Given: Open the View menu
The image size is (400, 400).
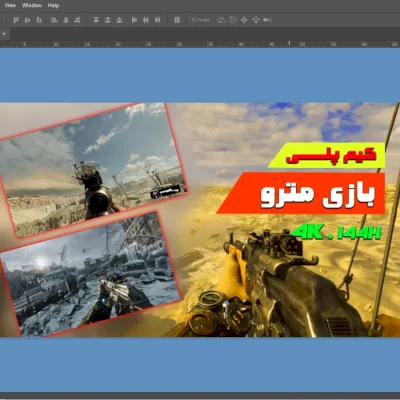Looking at the screenshot, I should (10, 5).
